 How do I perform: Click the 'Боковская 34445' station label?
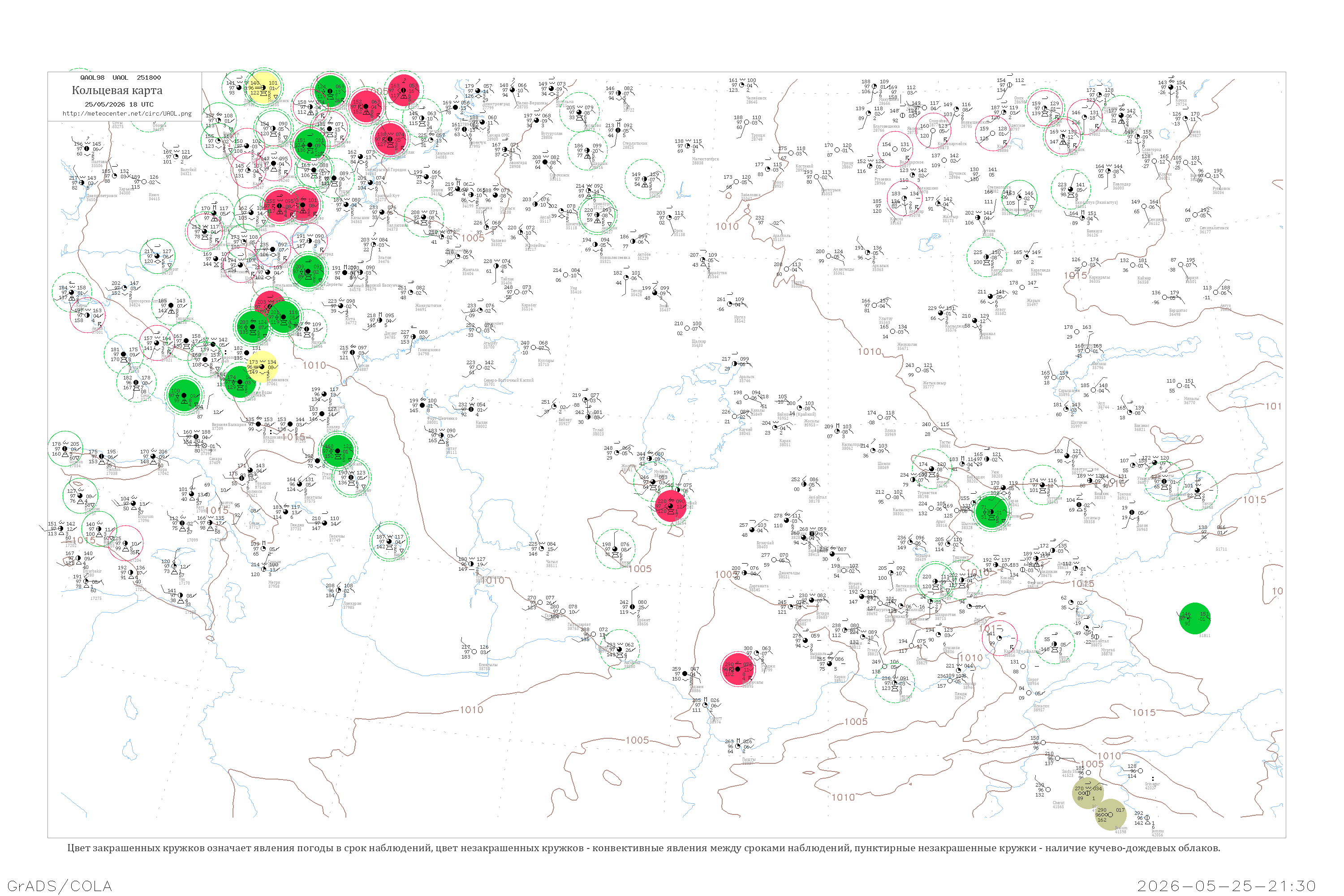coord(266,228)
